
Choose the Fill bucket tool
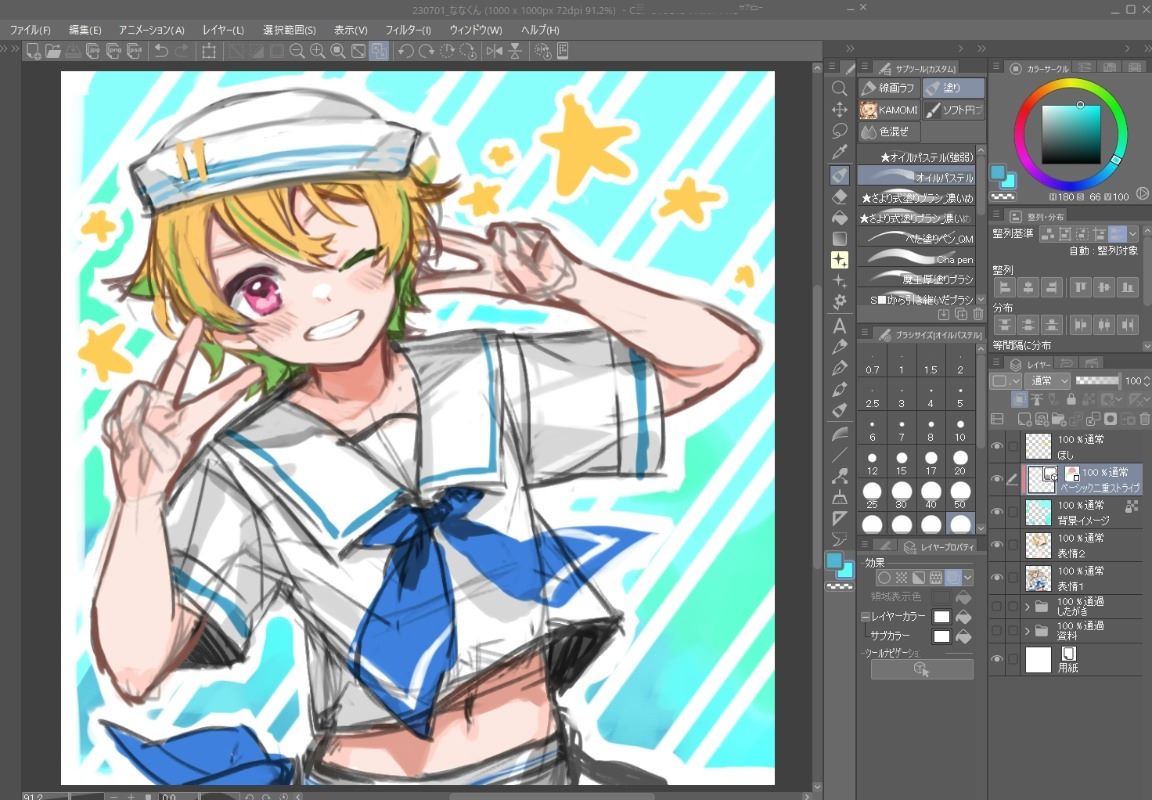(x=840, y=217)
